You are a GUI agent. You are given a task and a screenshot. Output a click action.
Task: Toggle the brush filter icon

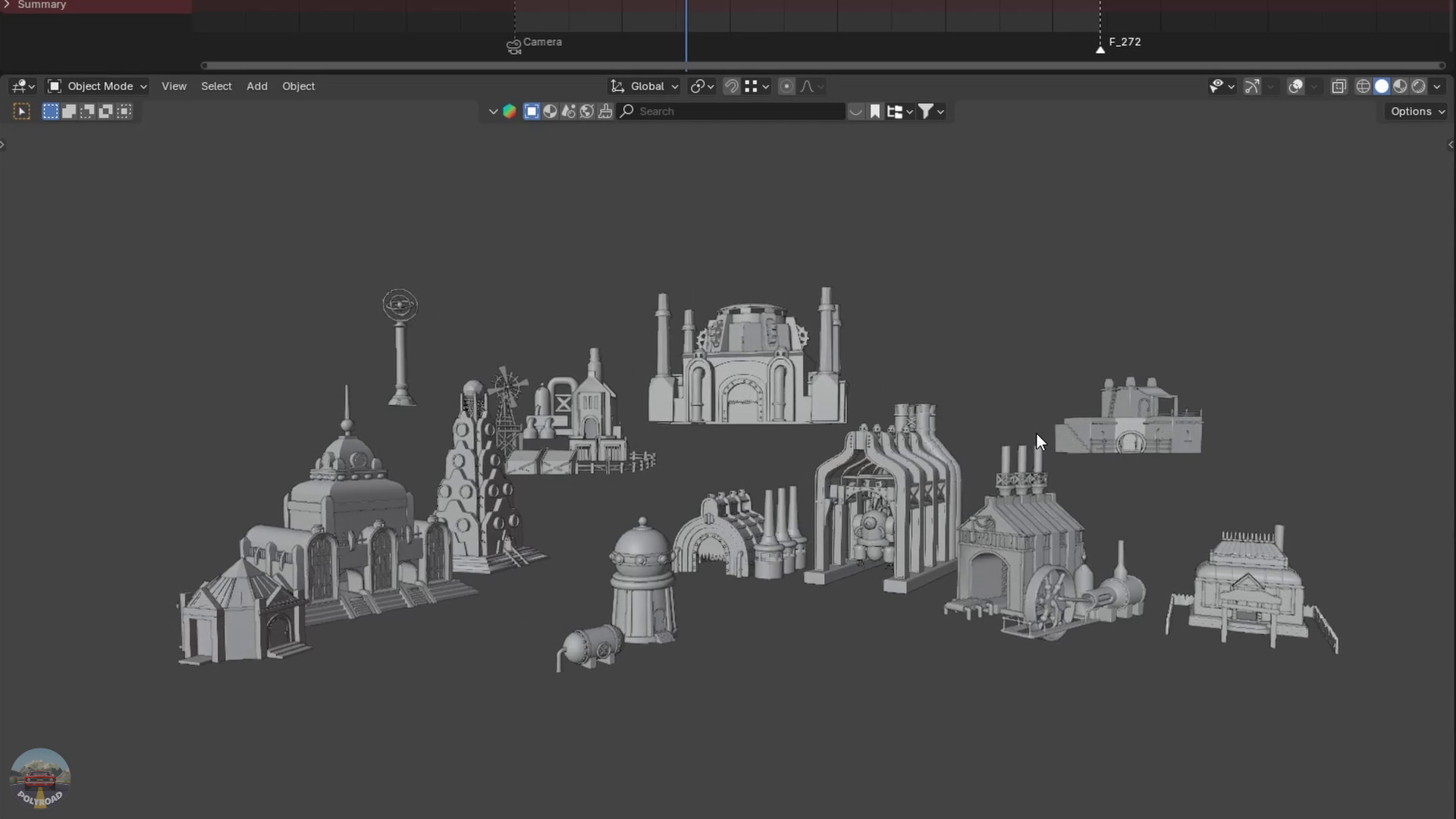pyautogui.click(x=605, y=111)
